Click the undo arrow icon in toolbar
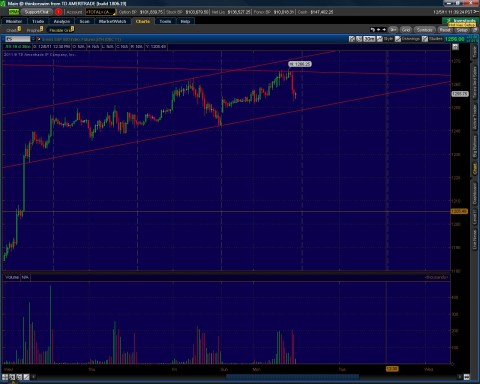Screen dimensions: 480x384 (373, 30)
